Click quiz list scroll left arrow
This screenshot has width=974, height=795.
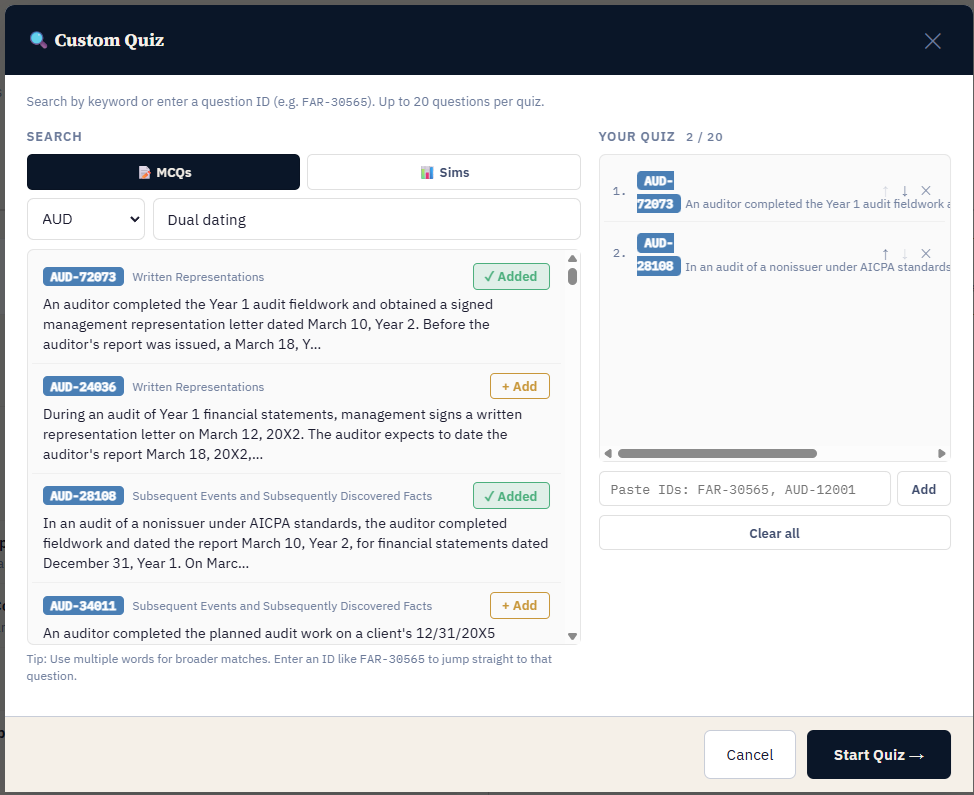click(x=608, y=453)
